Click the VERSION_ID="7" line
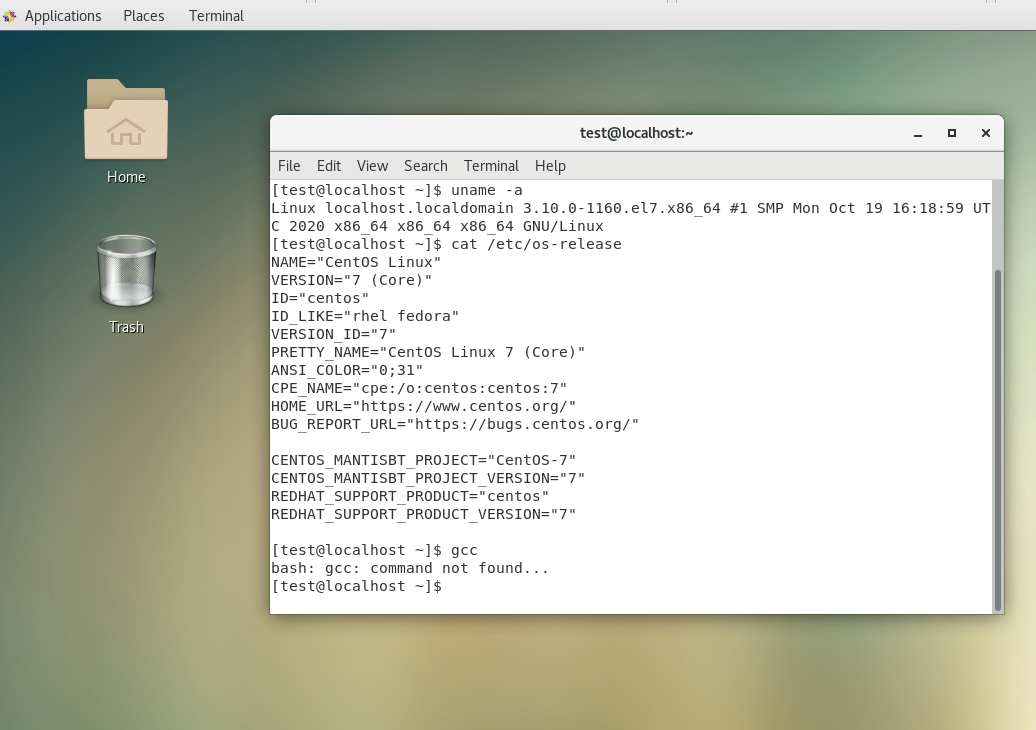This screenshot has height=730, width=1036. point(334,334)
